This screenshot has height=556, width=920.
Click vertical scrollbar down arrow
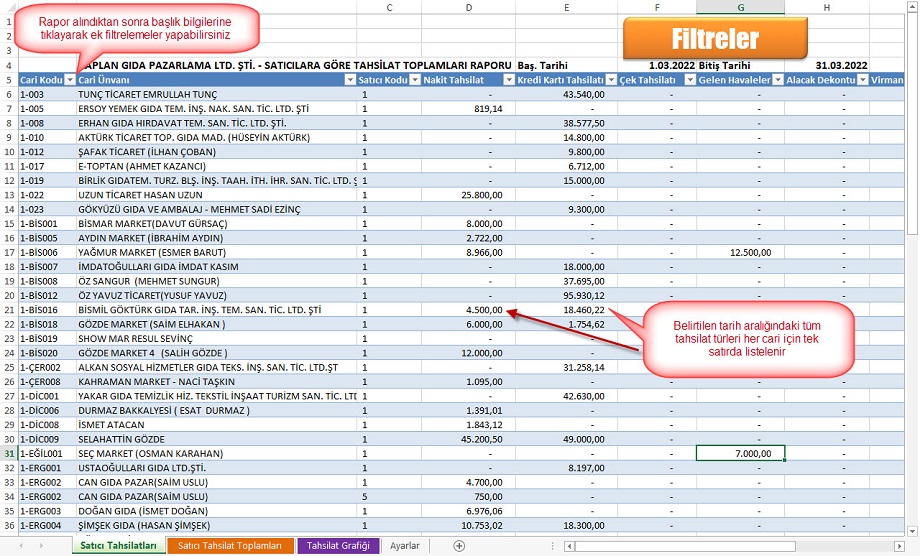click(912, 531)
